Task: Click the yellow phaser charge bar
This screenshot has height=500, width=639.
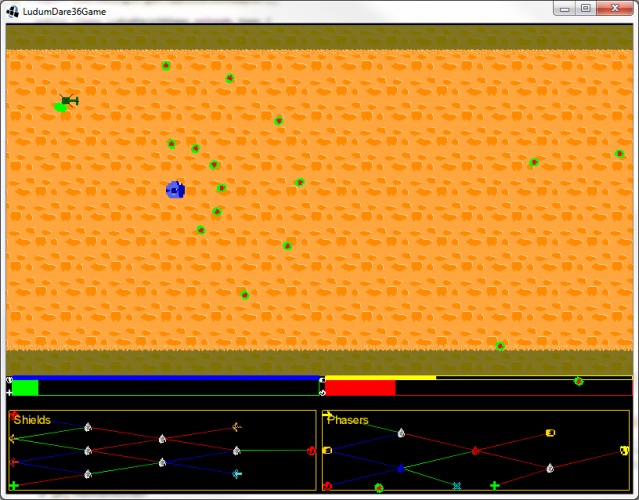Action: [381, 378]
